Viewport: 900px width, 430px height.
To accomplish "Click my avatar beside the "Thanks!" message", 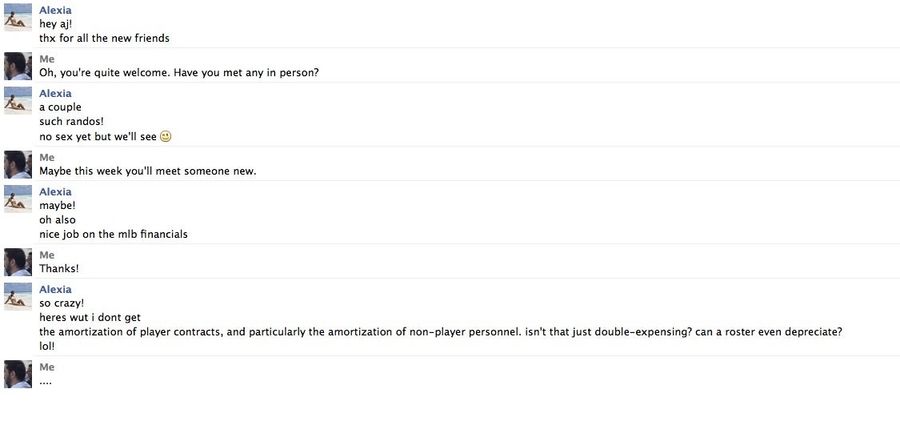I will (x=18, y=262).
